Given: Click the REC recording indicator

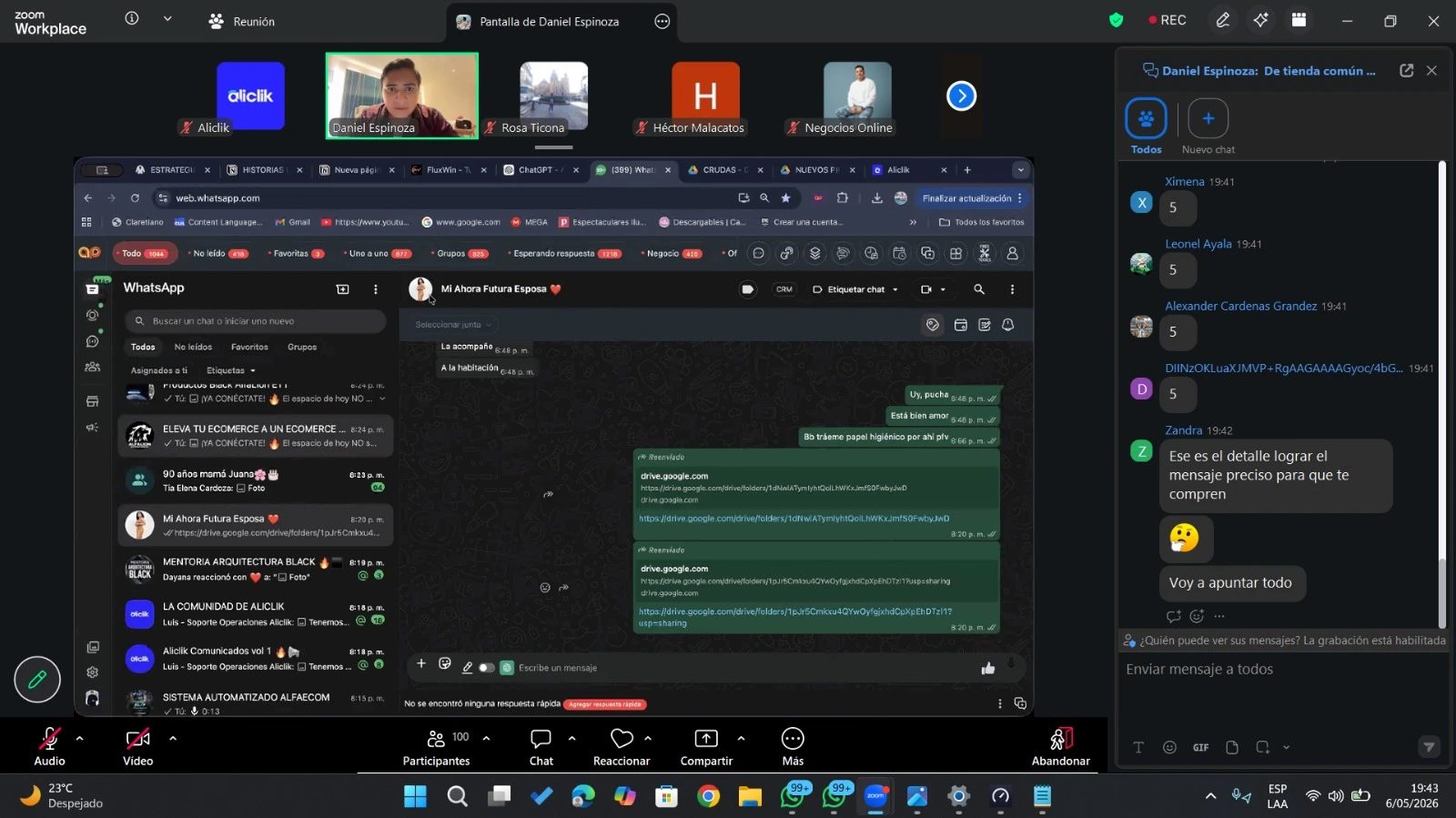Looking at the screenshot, I should [x=1168, y=20].
